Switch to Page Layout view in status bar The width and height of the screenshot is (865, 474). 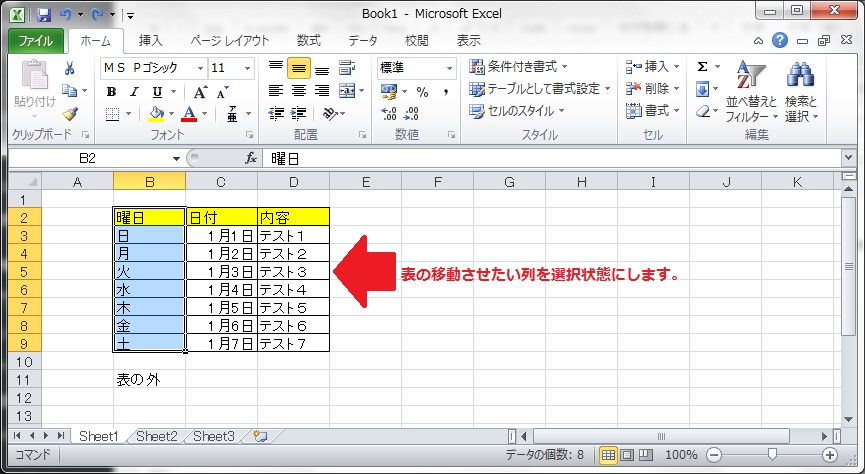627,455
